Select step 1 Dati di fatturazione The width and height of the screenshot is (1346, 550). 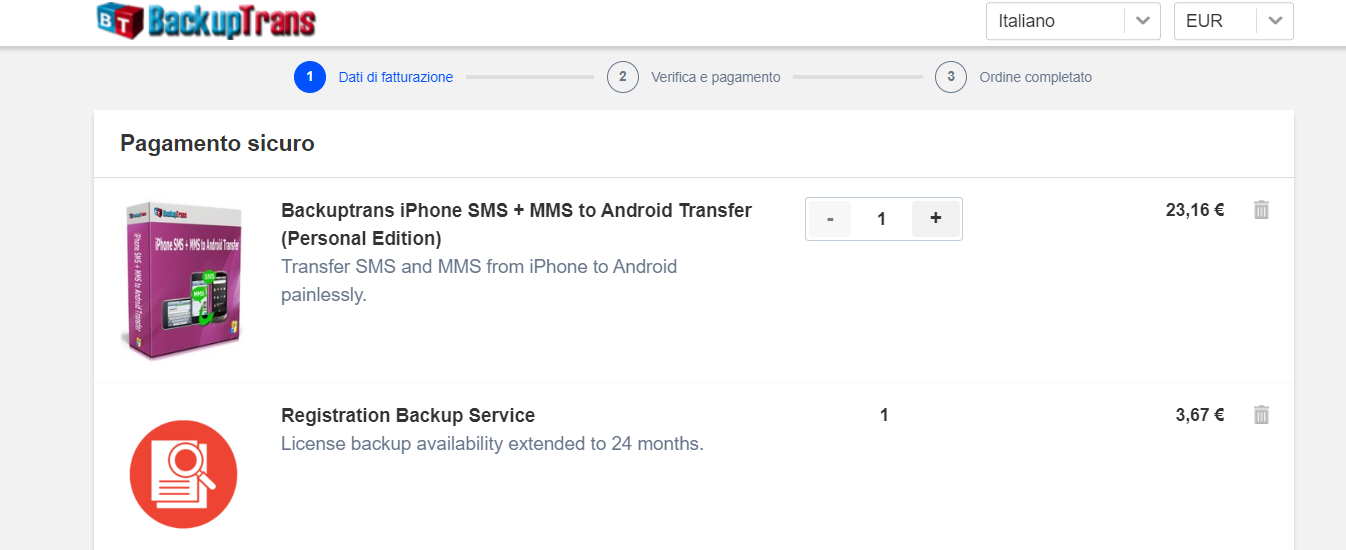tap(395, 77)
